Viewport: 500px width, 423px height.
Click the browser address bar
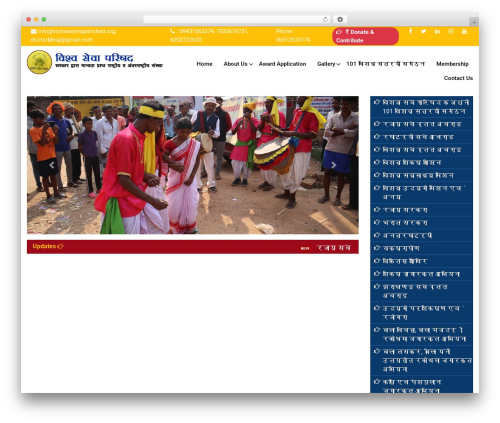tap(237, 19)
